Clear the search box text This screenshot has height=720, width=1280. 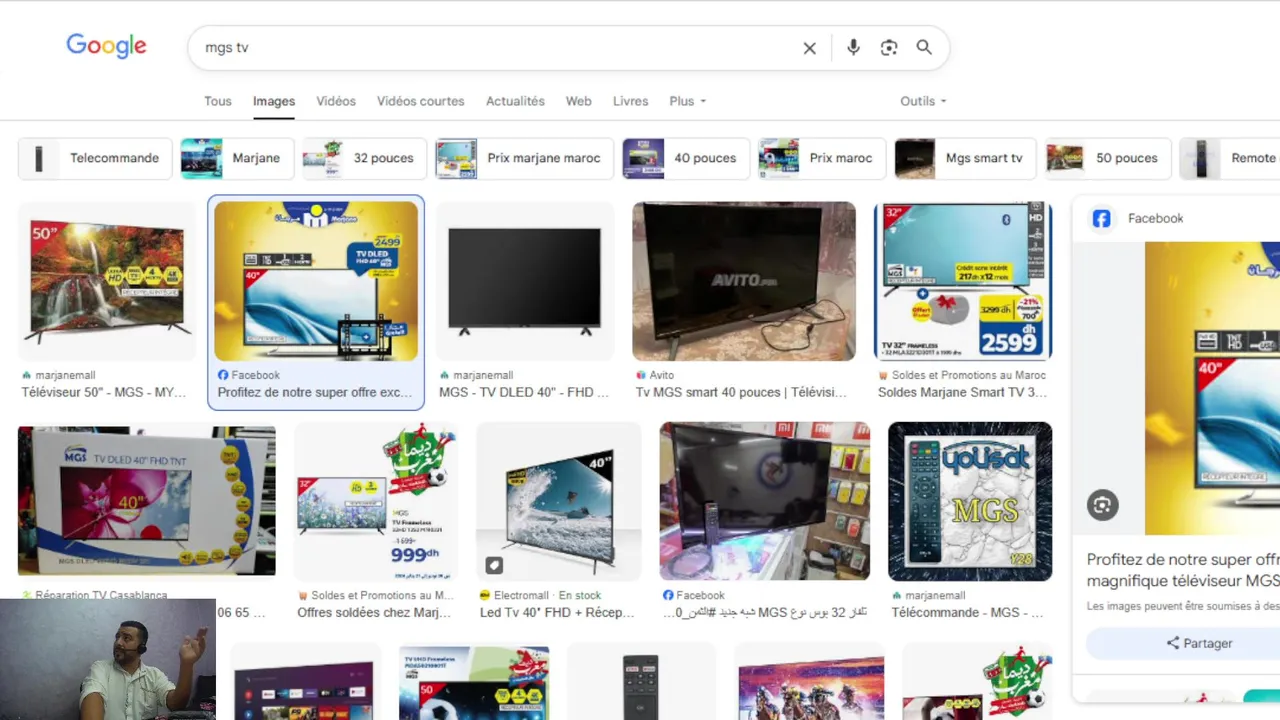click(x=810, y=48)
